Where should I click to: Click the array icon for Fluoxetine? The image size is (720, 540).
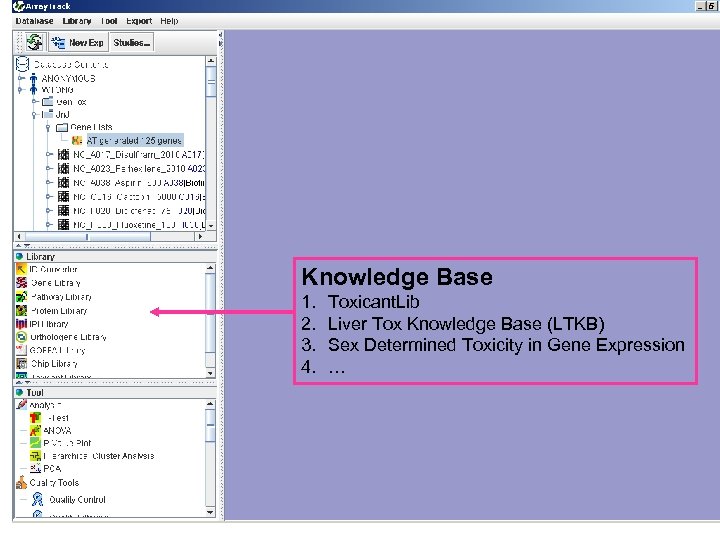(63, 225)
